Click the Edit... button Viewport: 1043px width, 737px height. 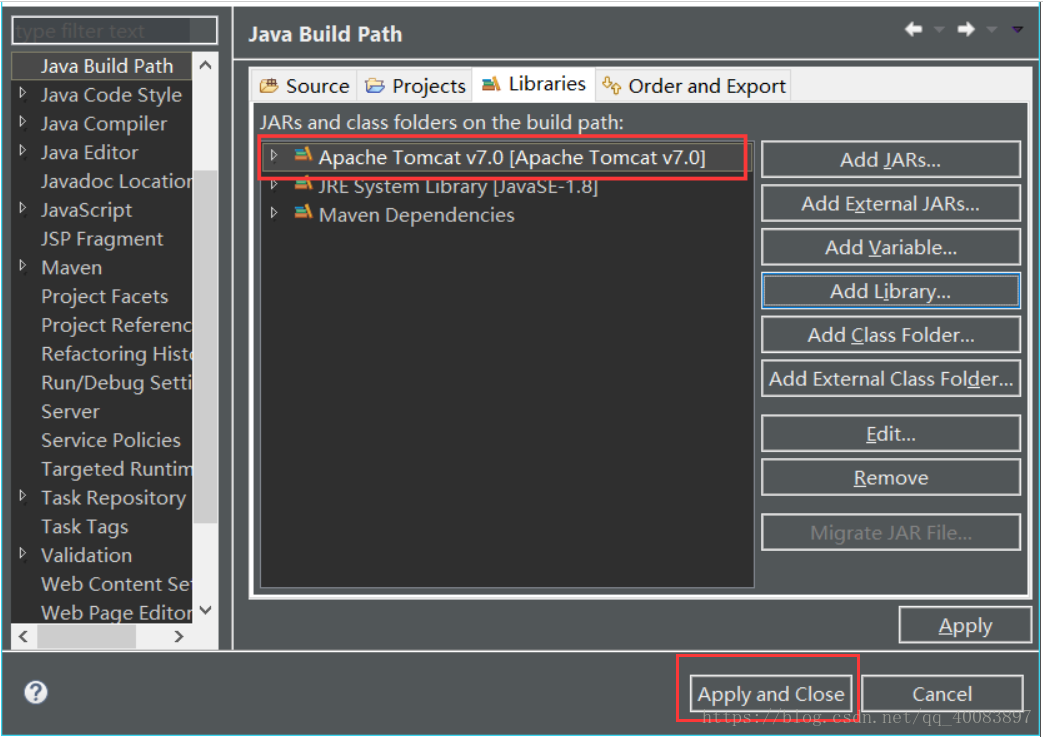click(x=891, y=434)
